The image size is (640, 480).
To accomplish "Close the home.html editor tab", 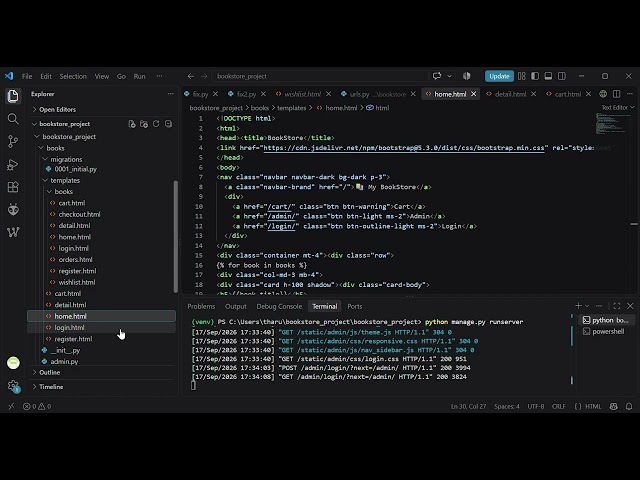I will (x=473, y=94).
